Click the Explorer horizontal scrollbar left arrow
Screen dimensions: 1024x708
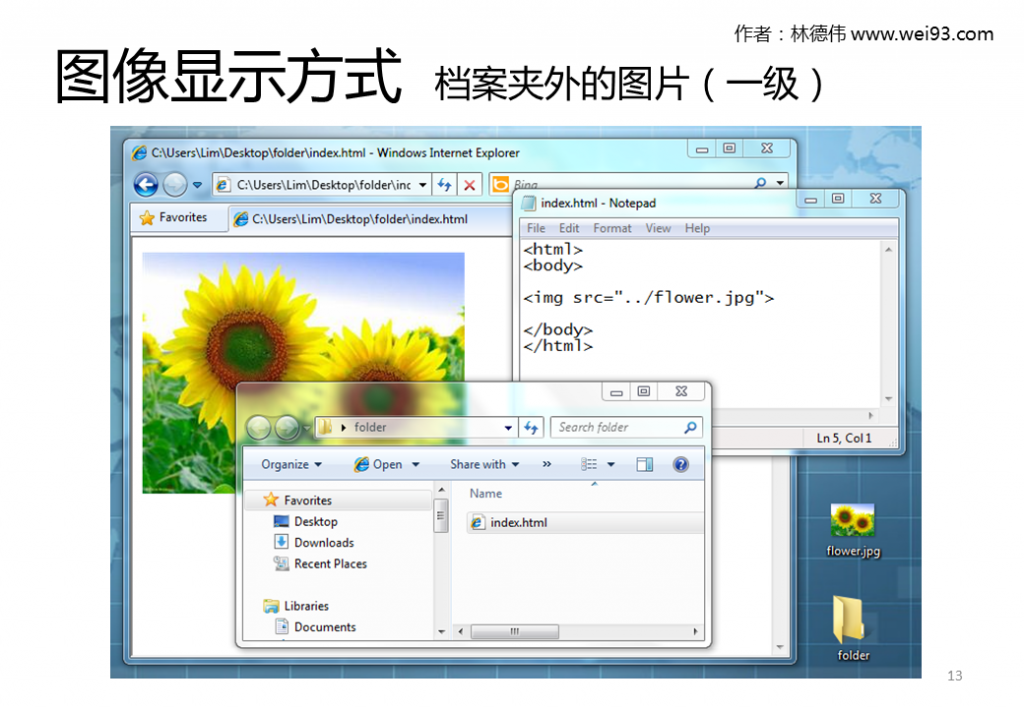coord(460,631)
